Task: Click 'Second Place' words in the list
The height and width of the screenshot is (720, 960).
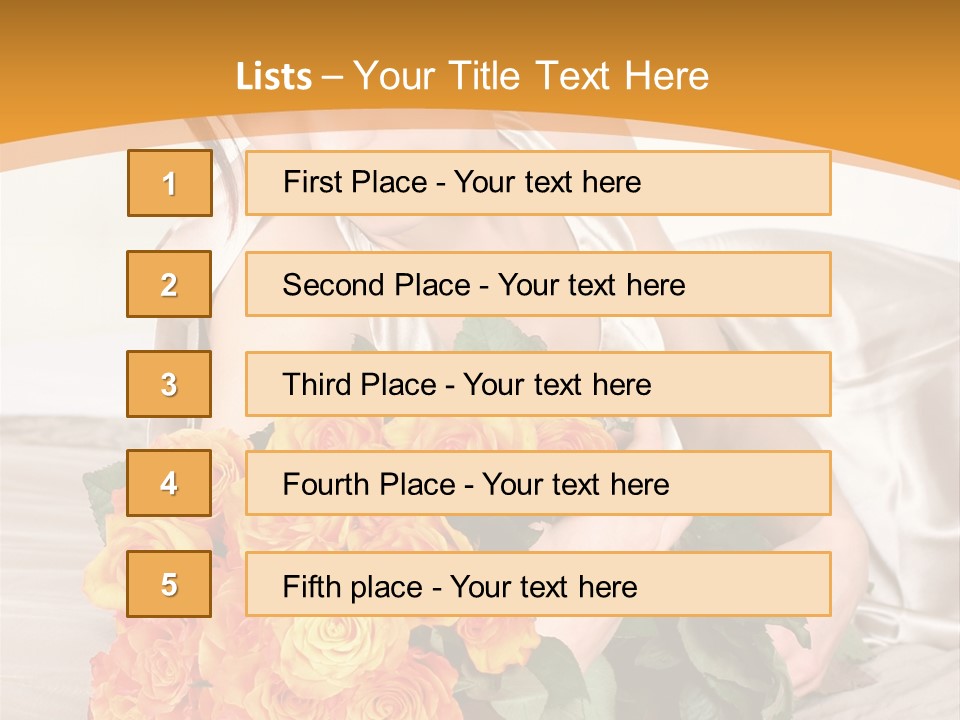Action: tap(376, 285)
